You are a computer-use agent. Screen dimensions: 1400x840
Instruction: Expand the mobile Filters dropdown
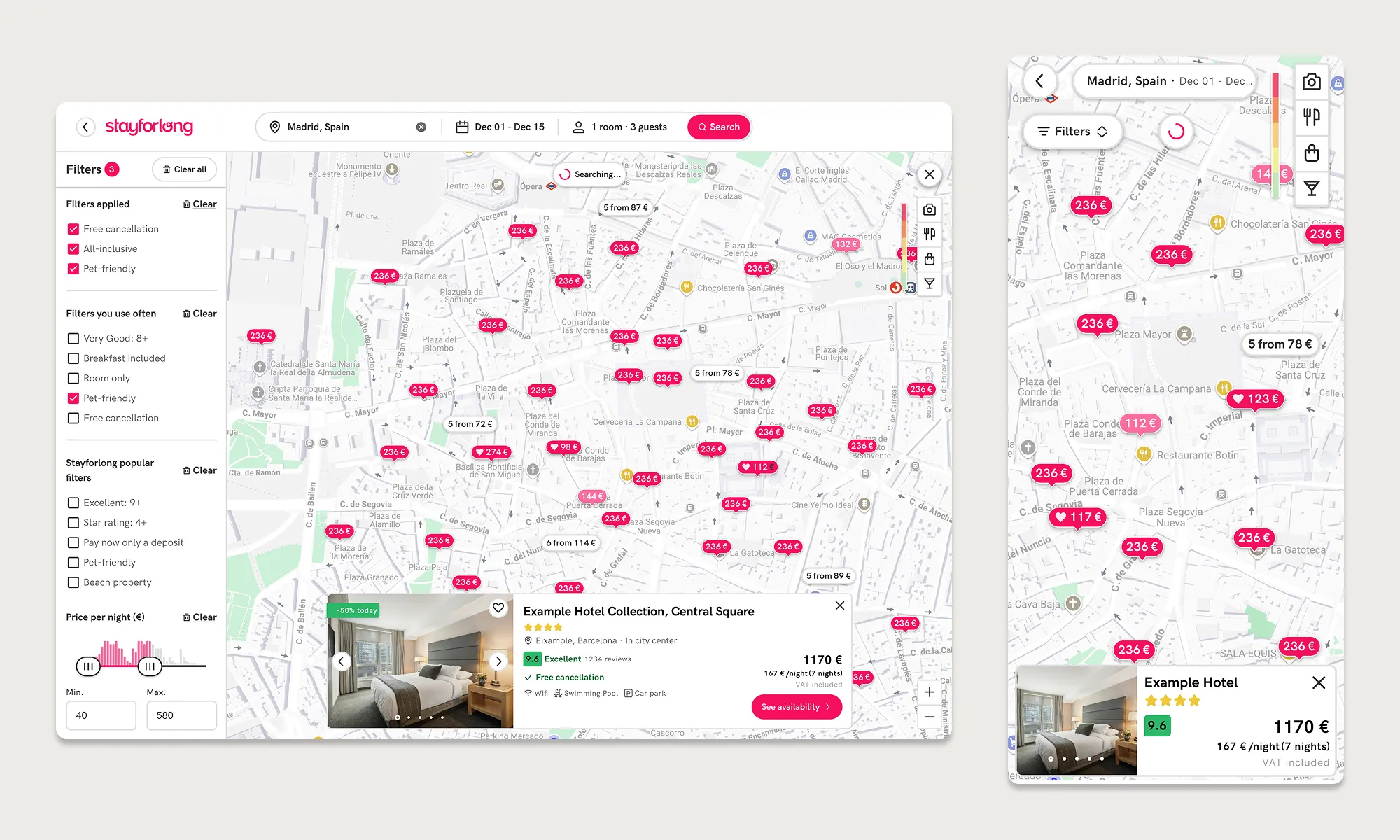pos(1072,132)
